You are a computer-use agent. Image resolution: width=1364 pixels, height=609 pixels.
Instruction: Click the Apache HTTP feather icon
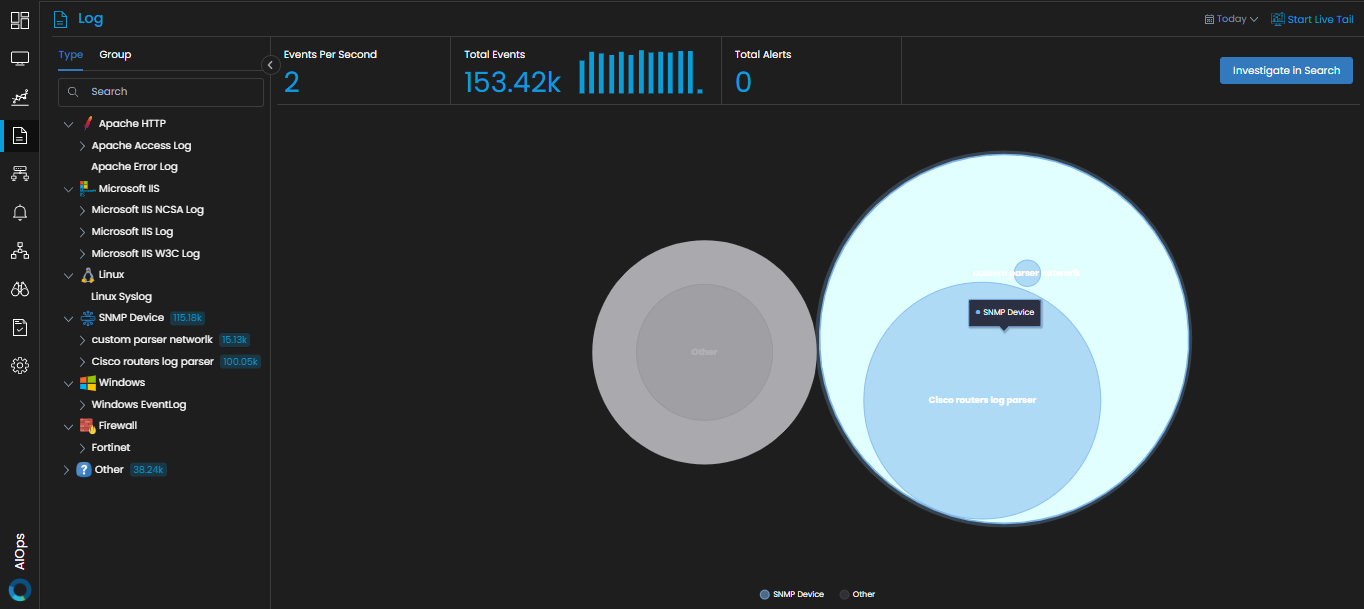tap(88, 123)
